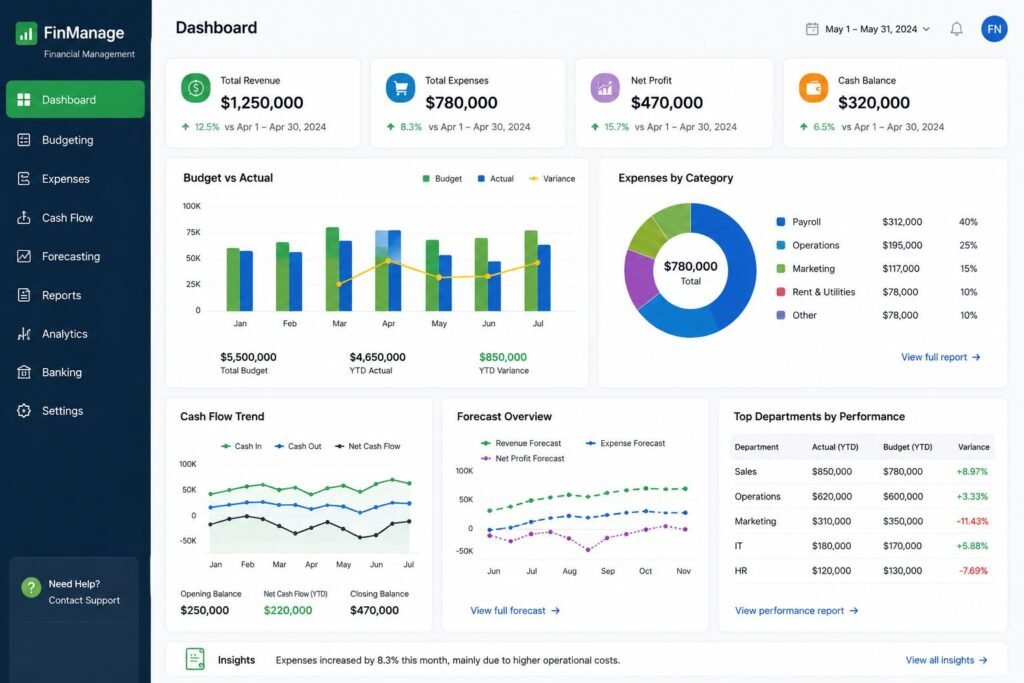Toggle Variance line in chart legend

[x=552, y=178]
